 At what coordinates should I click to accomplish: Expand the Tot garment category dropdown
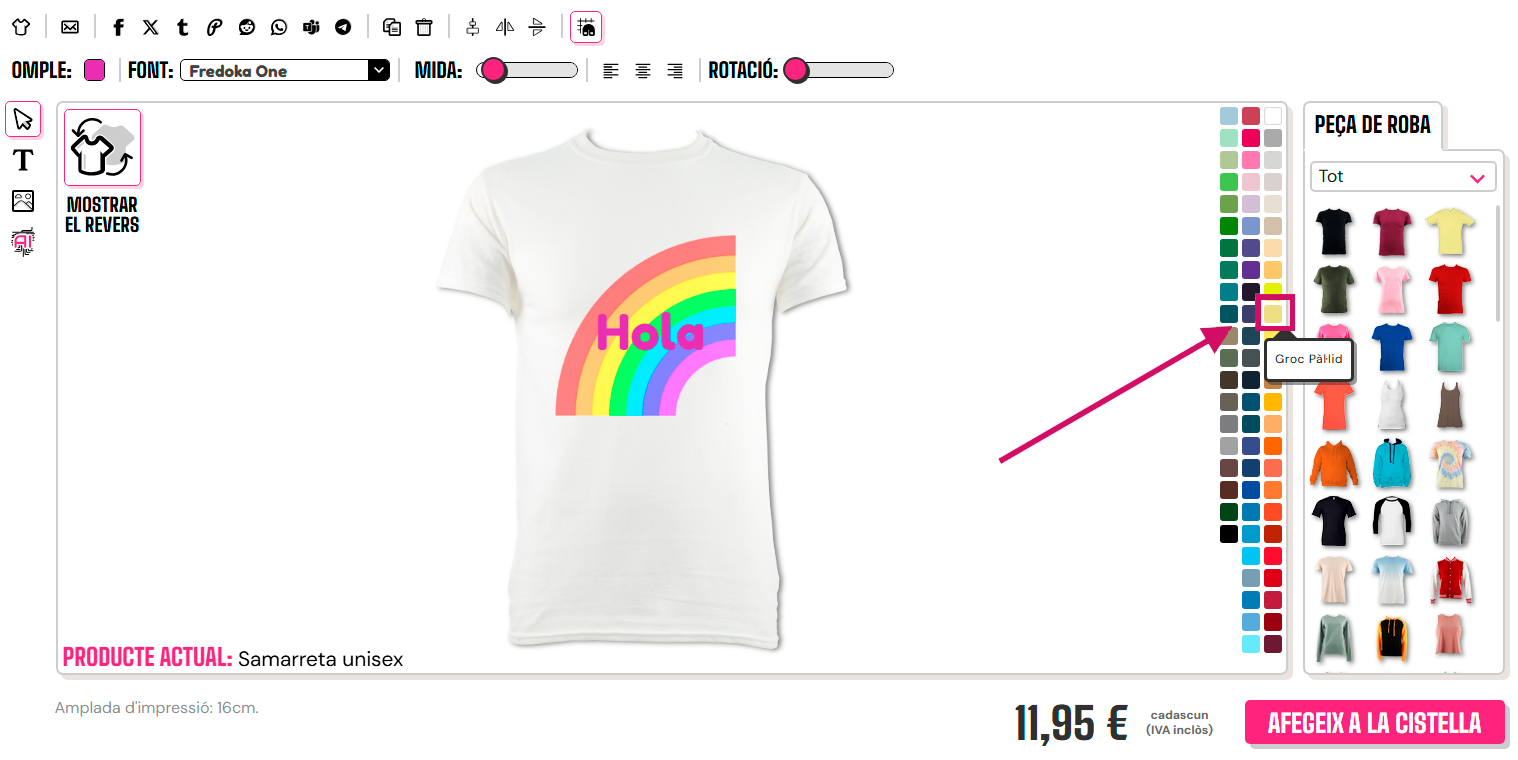[x=1403, y=177]
